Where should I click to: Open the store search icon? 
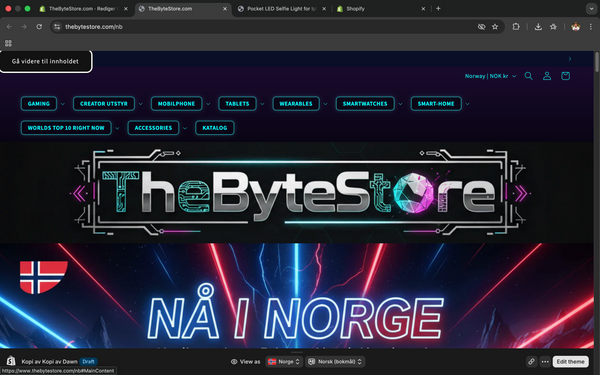(x=528, y=76)
